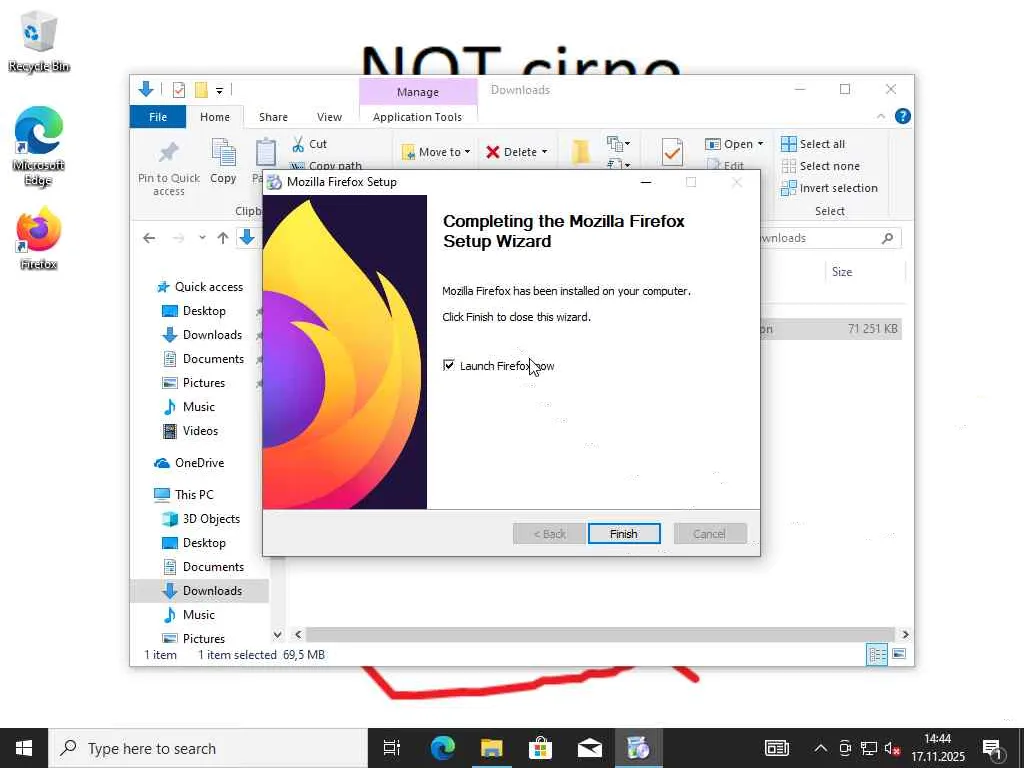Open Explorer help question mark icon
The image size is (1024, 768).
[903, 116]
